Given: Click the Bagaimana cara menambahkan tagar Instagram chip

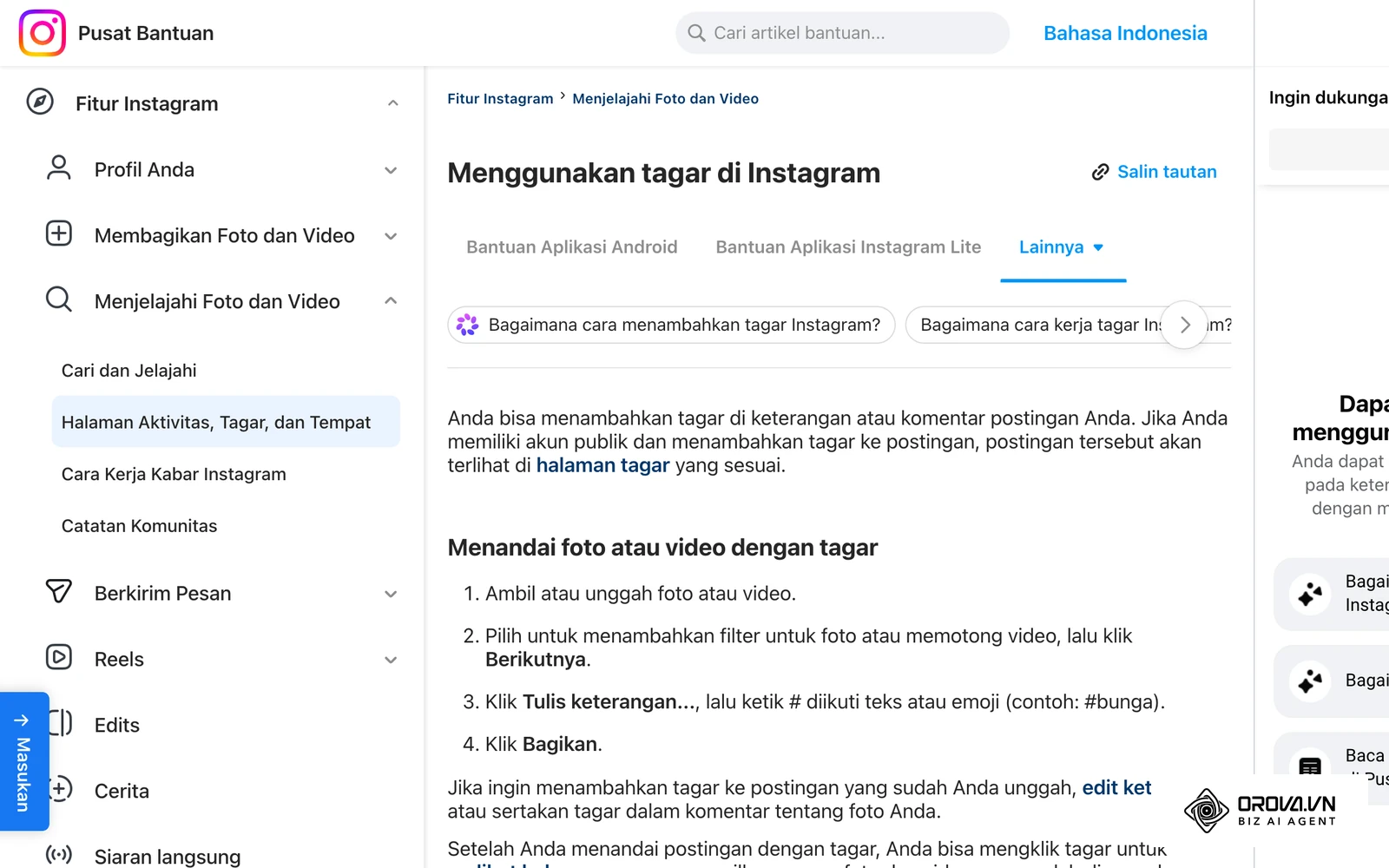Looking at the screenshot, I should tap(671, 325).
